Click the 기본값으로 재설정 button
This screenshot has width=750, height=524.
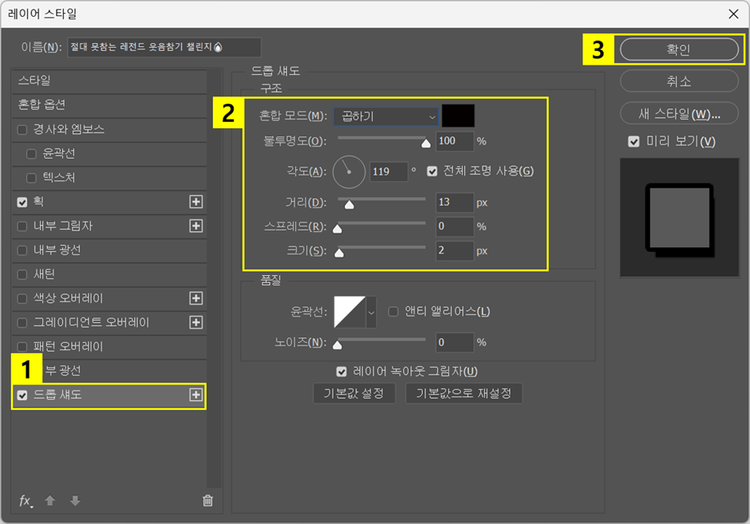pyautogui.click(x=463, y=393)
